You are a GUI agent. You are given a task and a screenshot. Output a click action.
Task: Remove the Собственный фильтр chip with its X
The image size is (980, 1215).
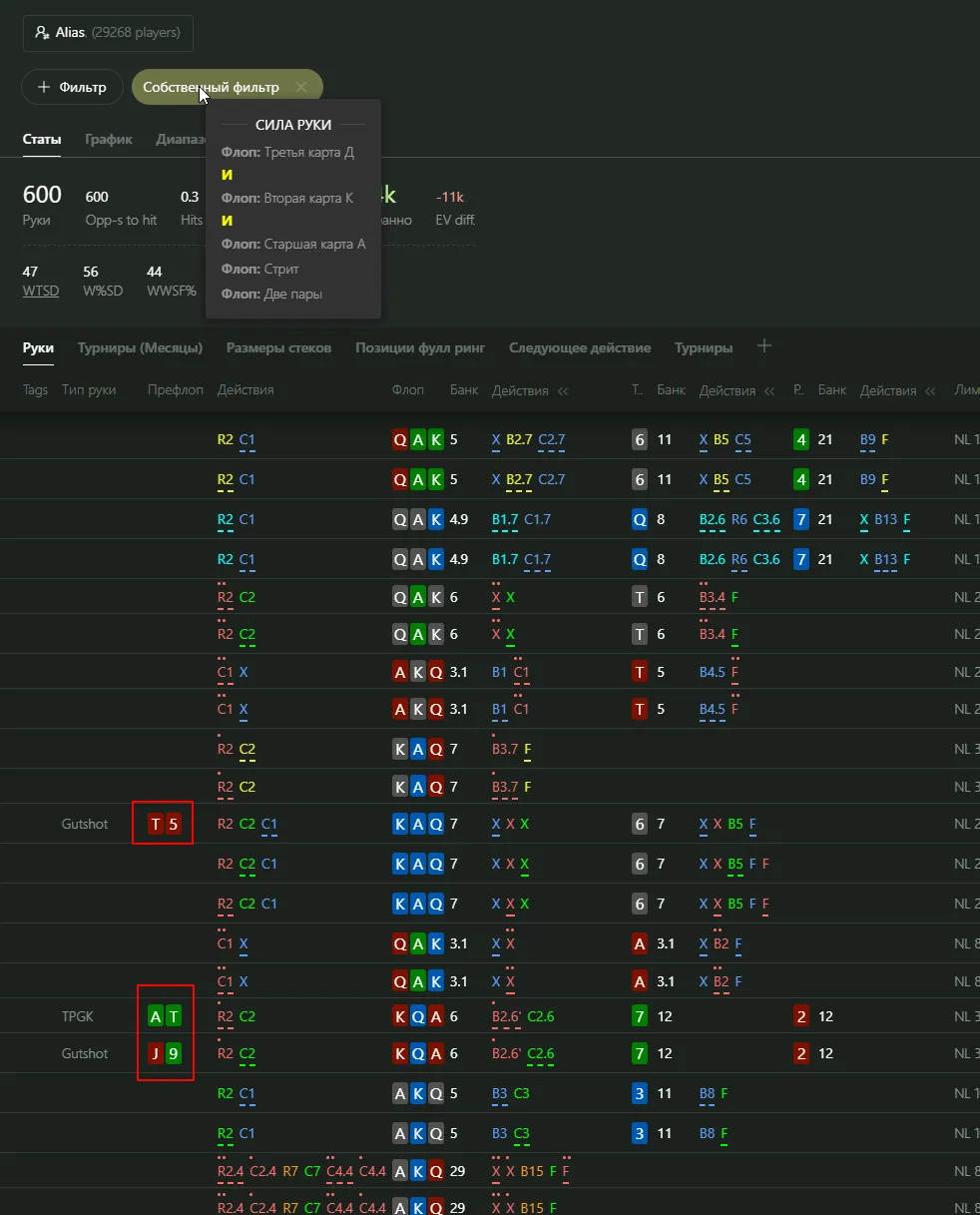click(301, 88)
